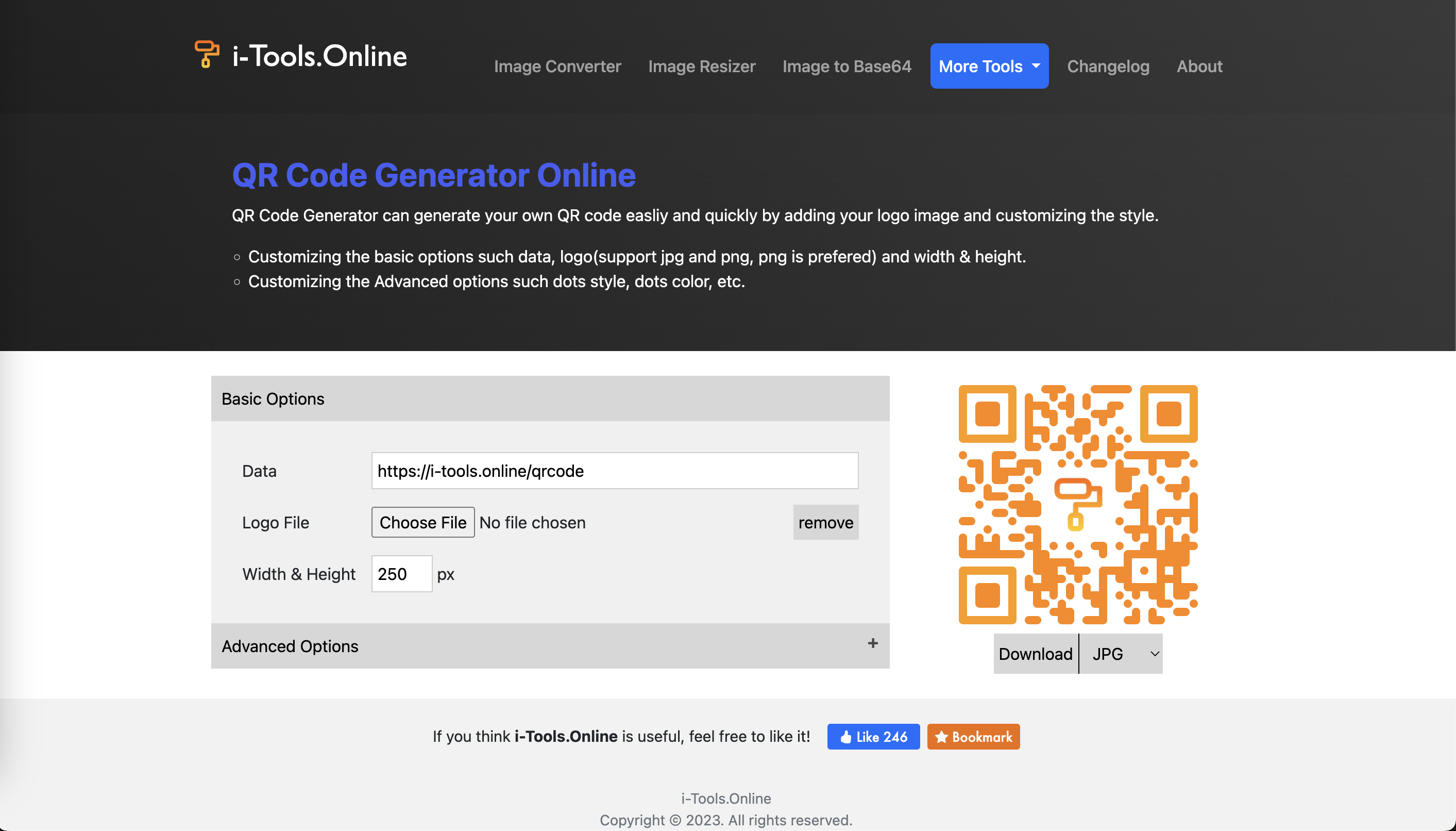Open the Image Converter page

tap(557, 66)
